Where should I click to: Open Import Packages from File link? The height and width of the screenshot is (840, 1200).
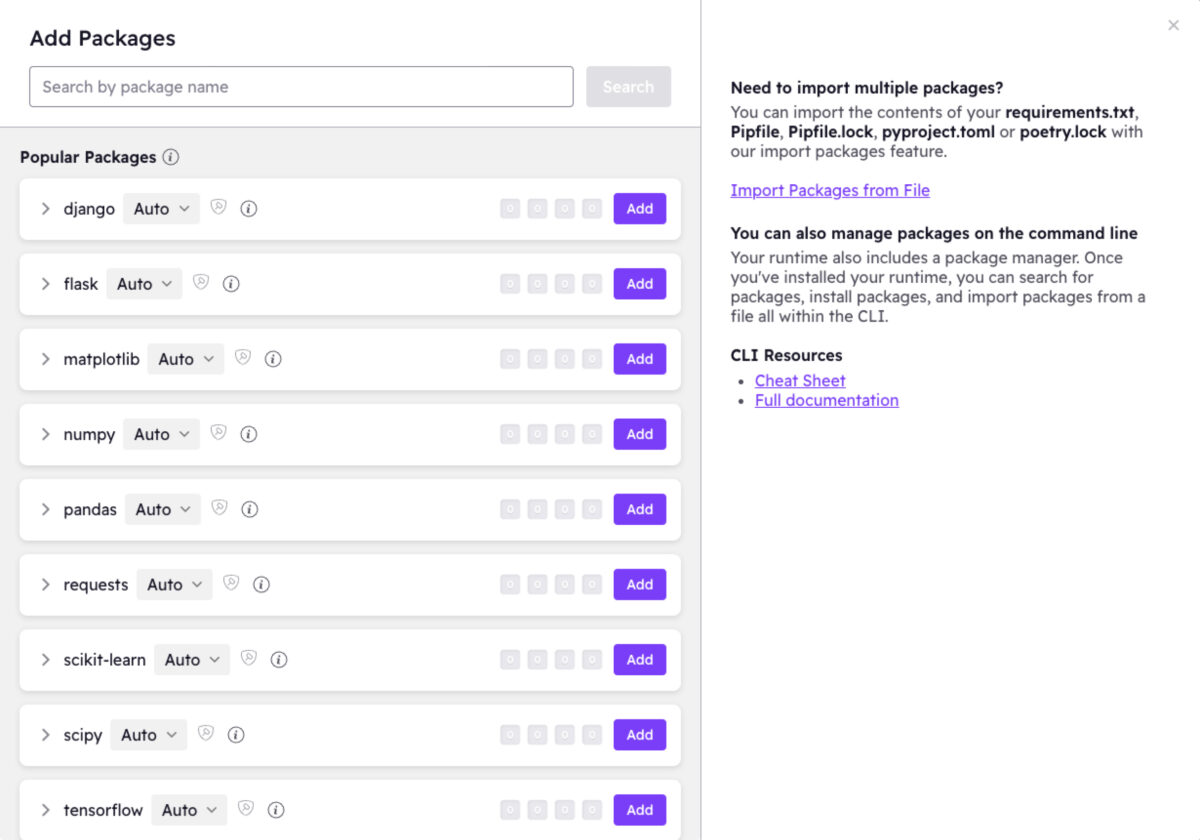[x=830, y=190]
